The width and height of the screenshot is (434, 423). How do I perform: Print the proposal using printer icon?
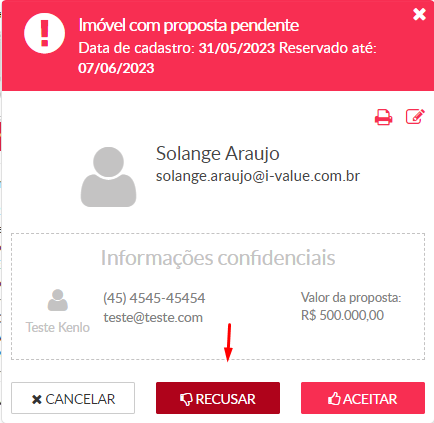(x=383, y=117)
